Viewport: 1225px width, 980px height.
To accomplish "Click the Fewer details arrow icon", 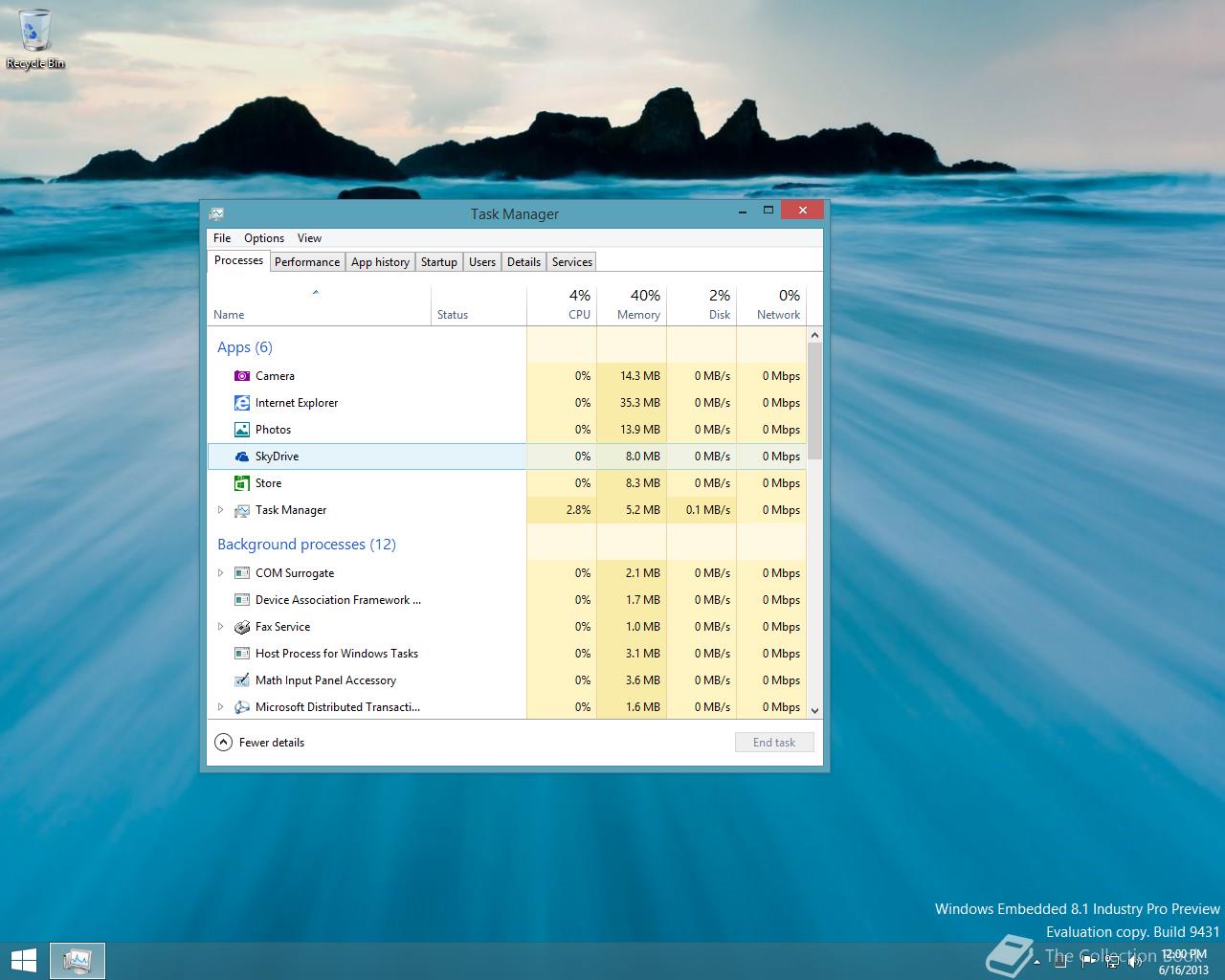I will (x=223, y=742).
